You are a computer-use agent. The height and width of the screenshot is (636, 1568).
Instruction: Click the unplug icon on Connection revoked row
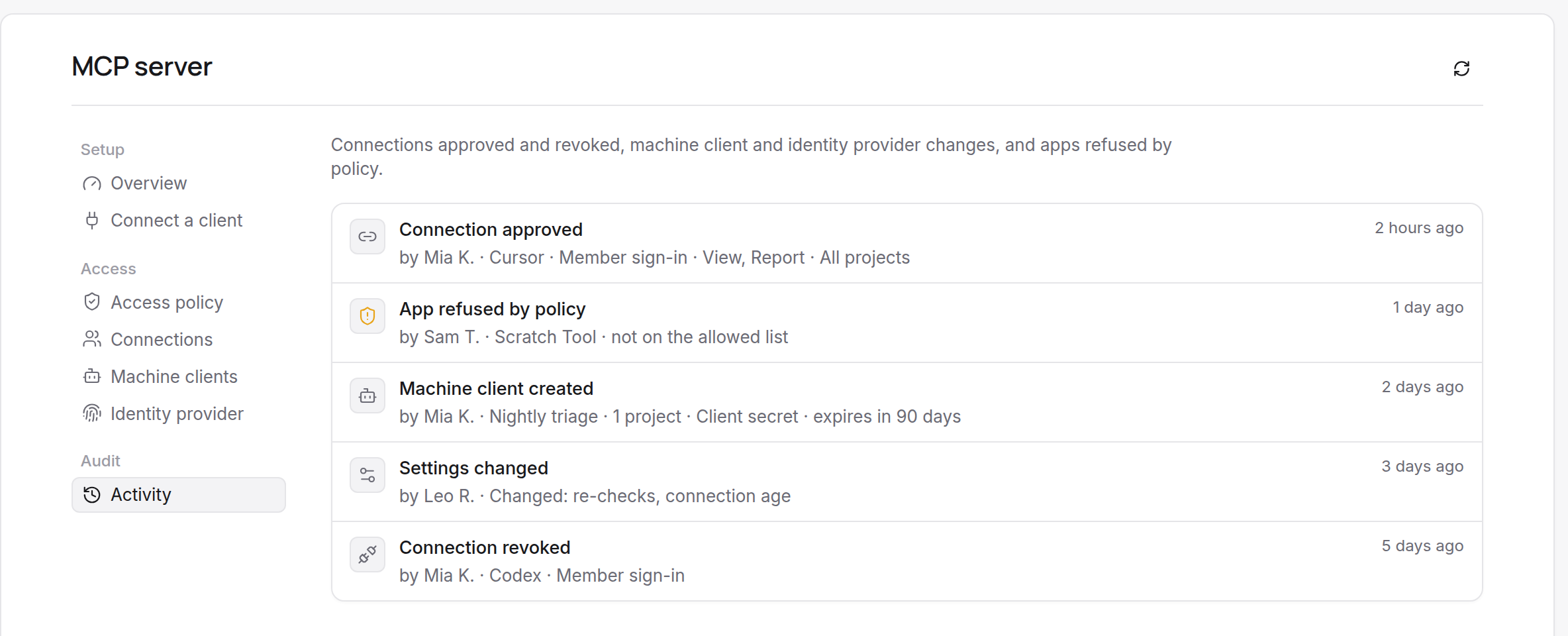pos(367,555)
